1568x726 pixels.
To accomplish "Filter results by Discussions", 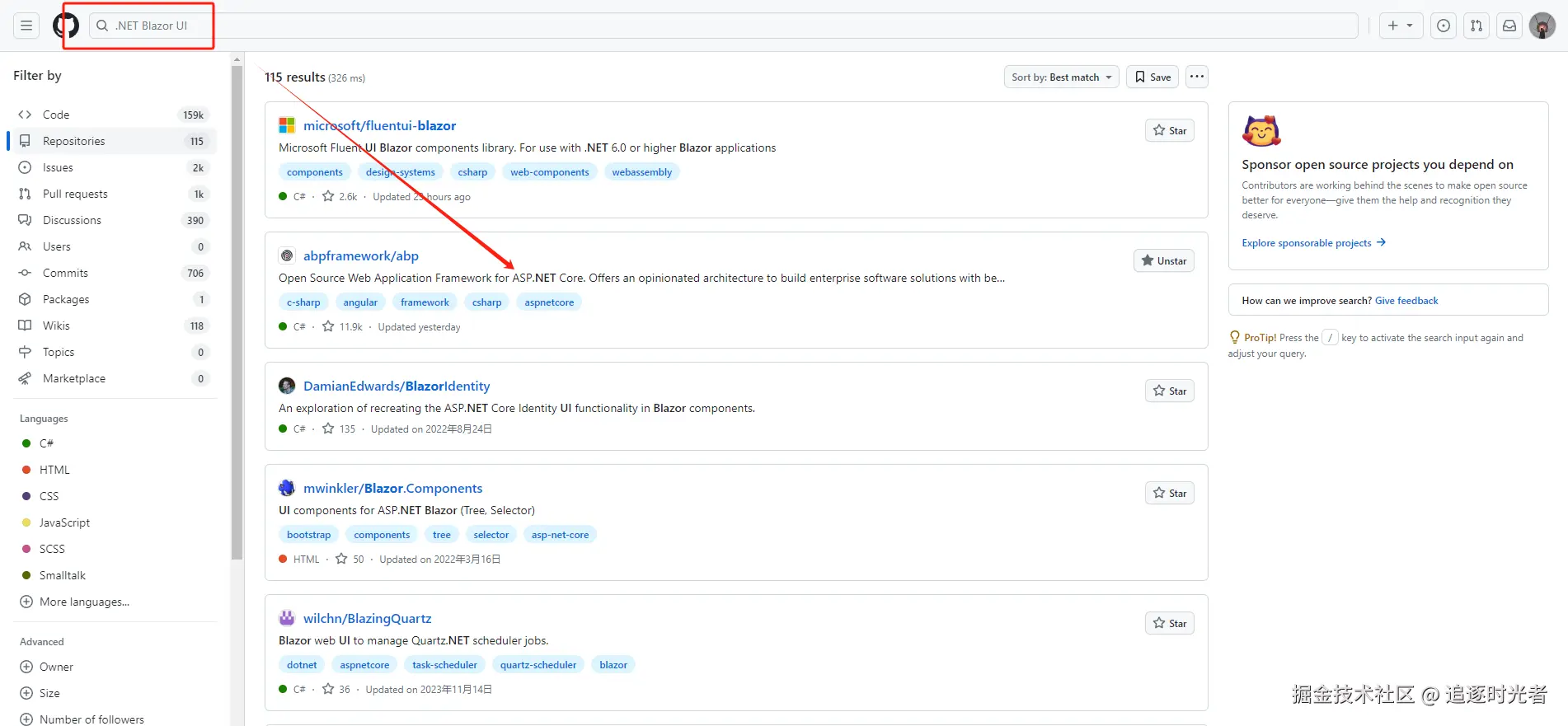I will (115, 220).
